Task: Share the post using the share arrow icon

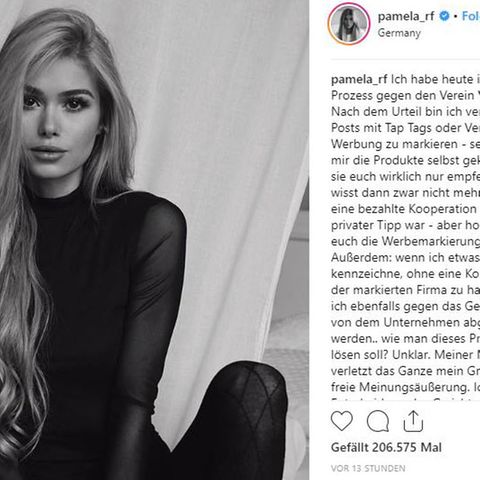Action: coord(413,421)
